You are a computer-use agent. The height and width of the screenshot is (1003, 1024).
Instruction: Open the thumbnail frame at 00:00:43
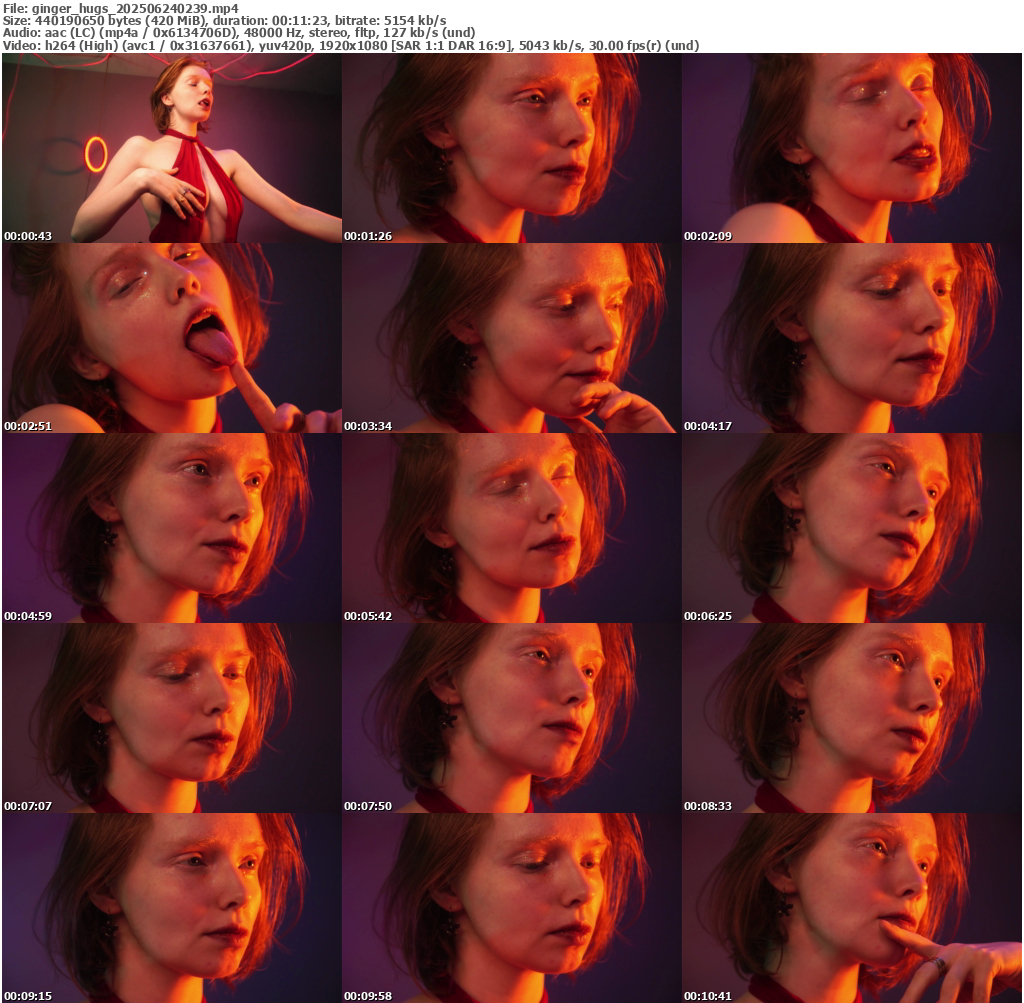point(171,148)
